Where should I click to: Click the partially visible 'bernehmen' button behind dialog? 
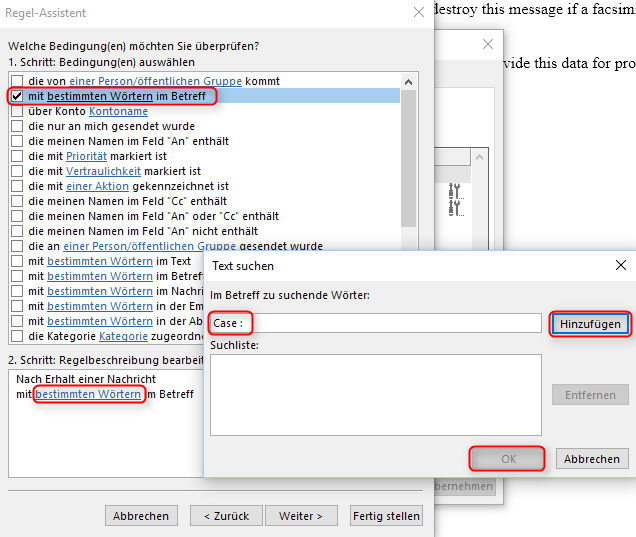(x=464, y=486)
